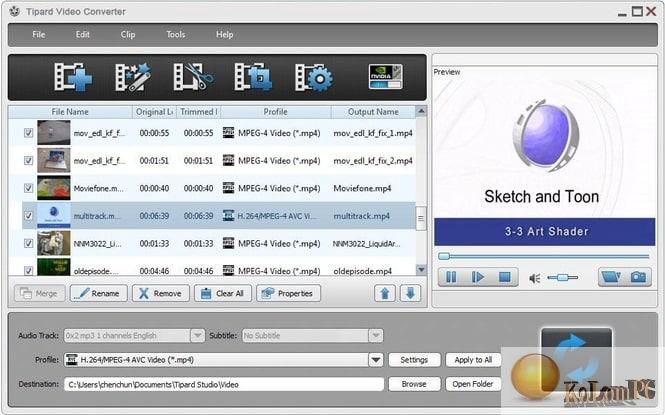Mute the preview speaker icon
Image resolution: width=665 pixels, height=415 pixels.
coord(534,278)
